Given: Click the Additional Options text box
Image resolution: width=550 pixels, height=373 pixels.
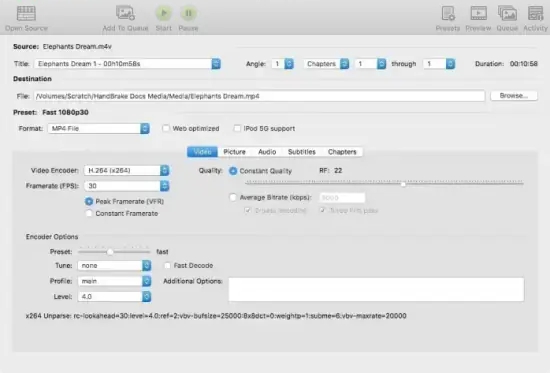Looking at the screenshot, I should [376, 289].
